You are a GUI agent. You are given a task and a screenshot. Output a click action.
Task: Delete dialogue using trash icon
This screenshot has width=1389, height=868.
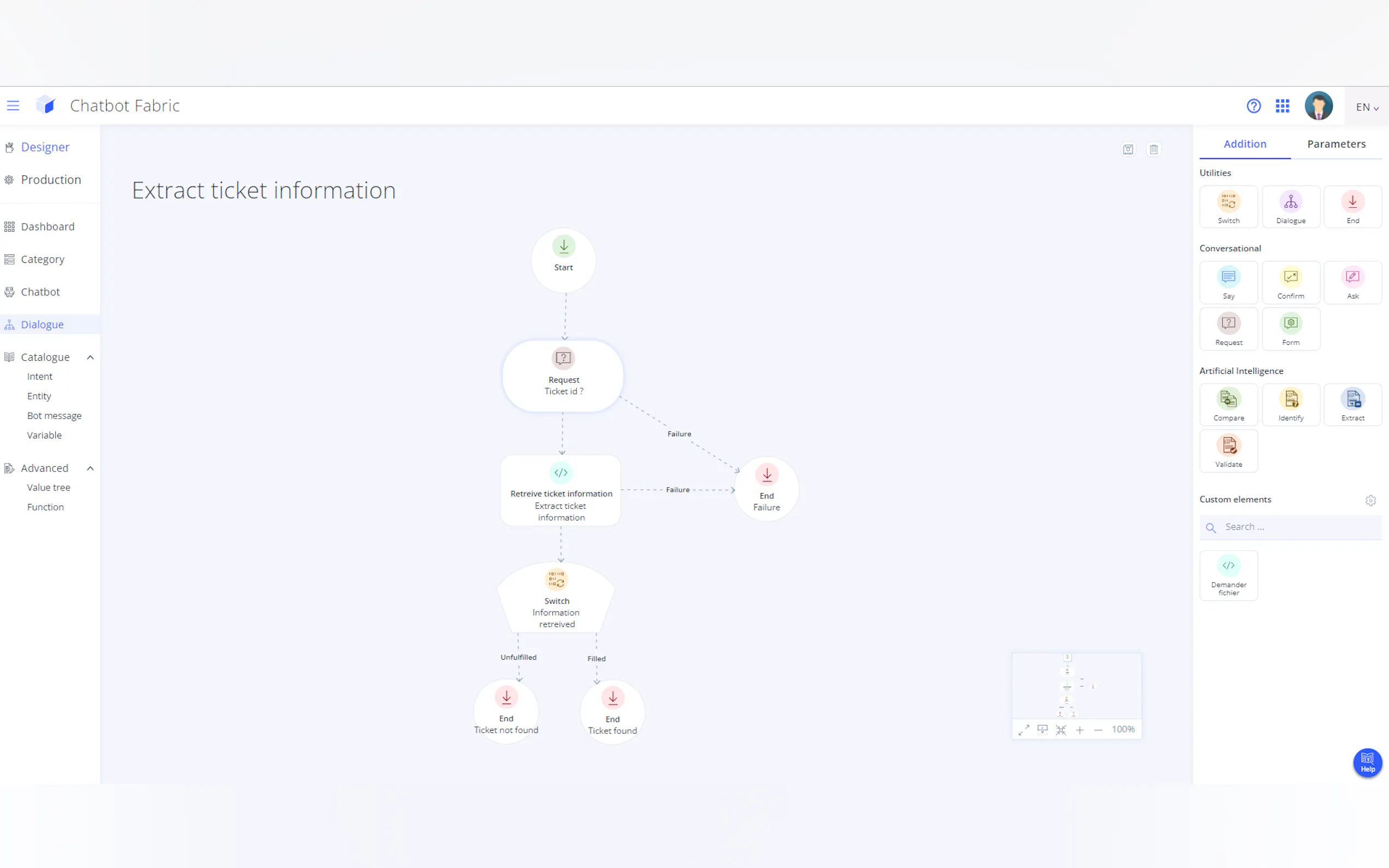click(1153, 149)
